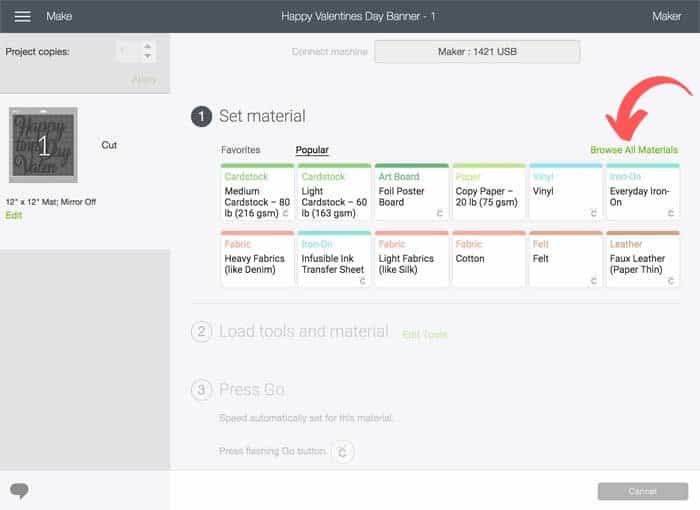Select Light Fabrics (like Silk) material
Image resolution: width=700 pixels, height=510 pixels.
coord(412,259)
